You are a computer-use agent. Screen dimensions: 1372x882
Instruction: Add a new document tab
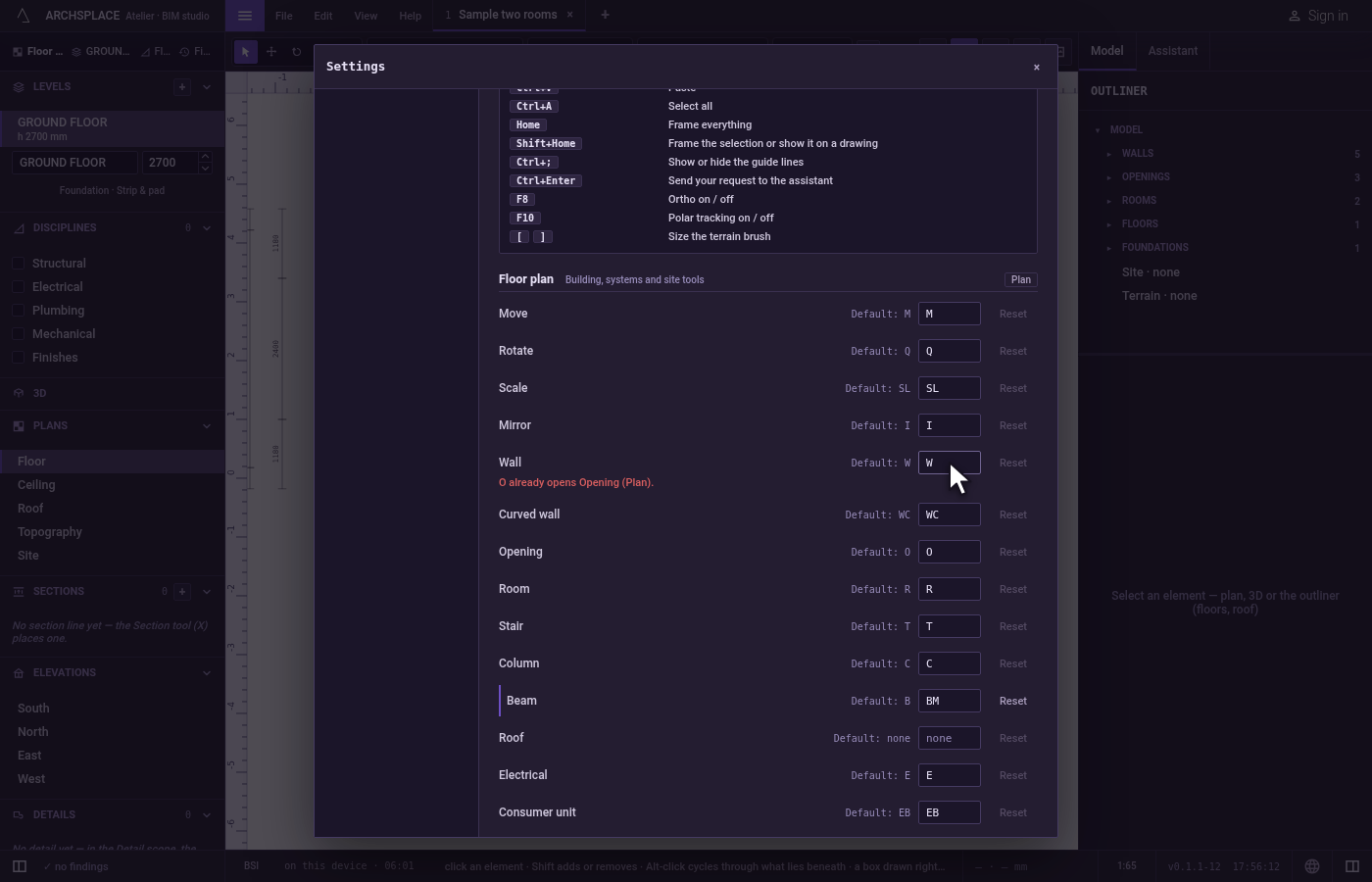(605, 15)
